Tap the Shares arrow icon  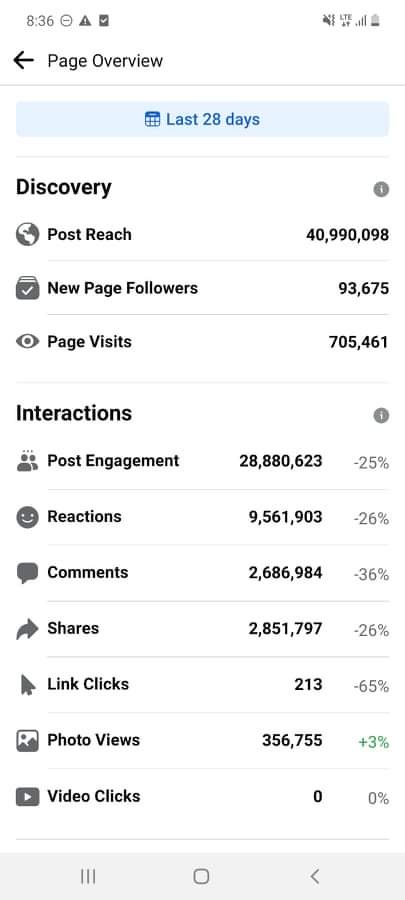pos(28,629)
